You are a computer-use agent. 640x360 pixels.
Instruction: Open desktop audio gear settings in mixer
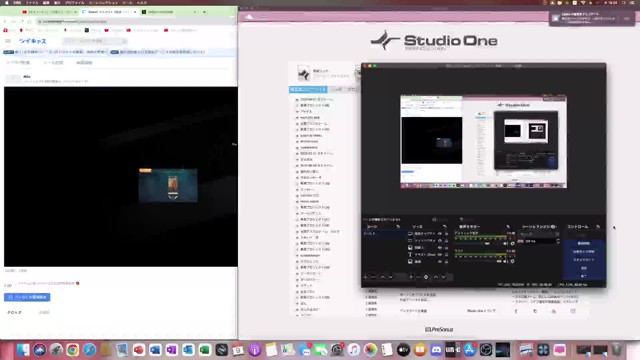[513, 244]
